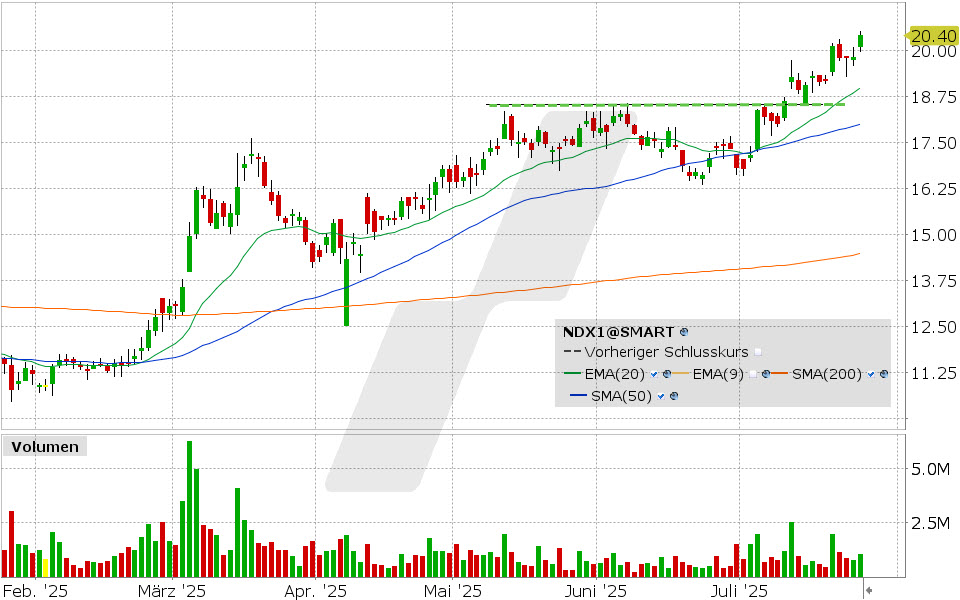
Task: Check the EMA(9) visibility checkbox
Action: 753,374
